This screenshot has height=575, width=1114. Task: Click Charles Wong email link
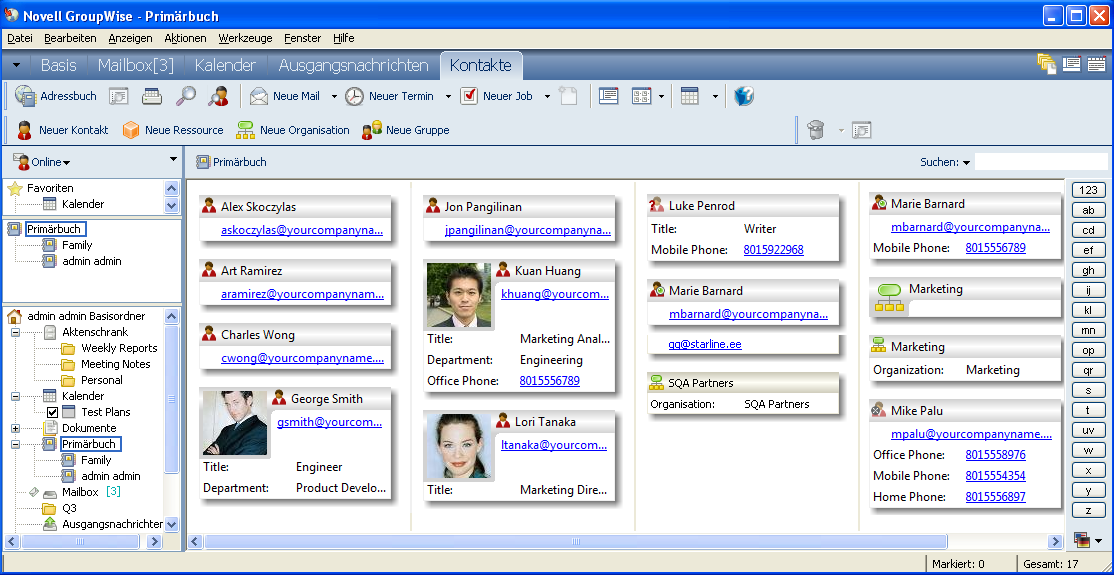[302, 358]
